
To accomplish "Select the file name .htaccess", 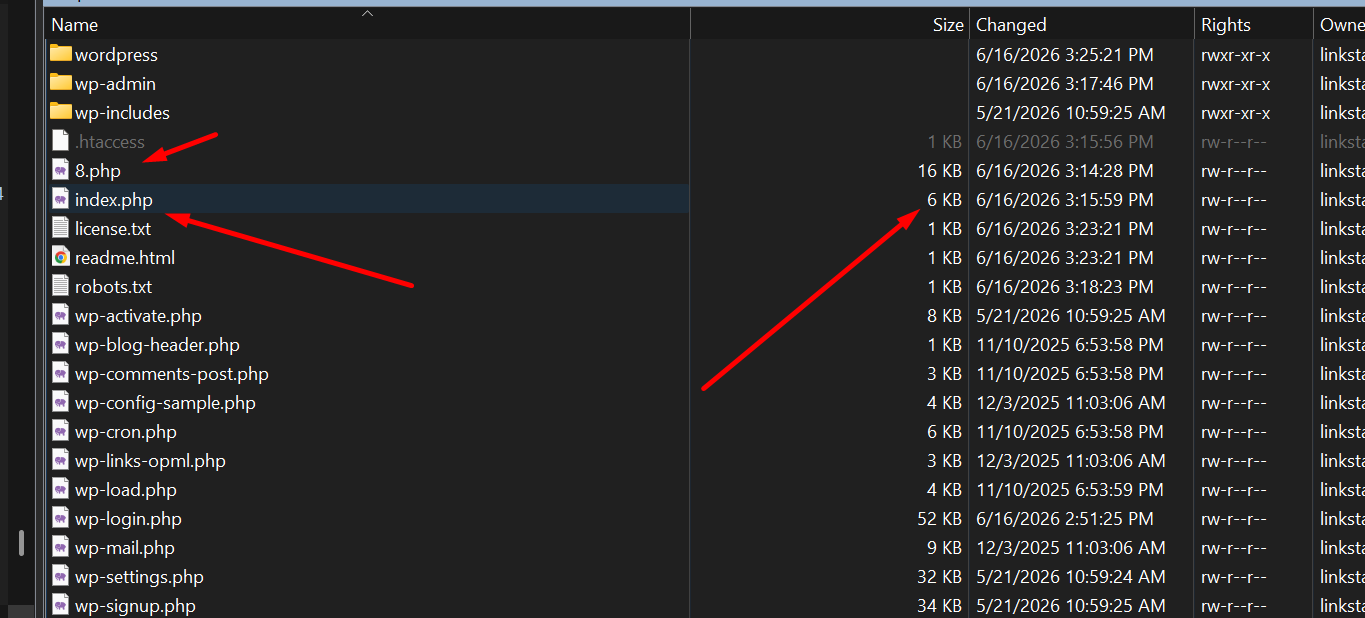I will [110, 142].
